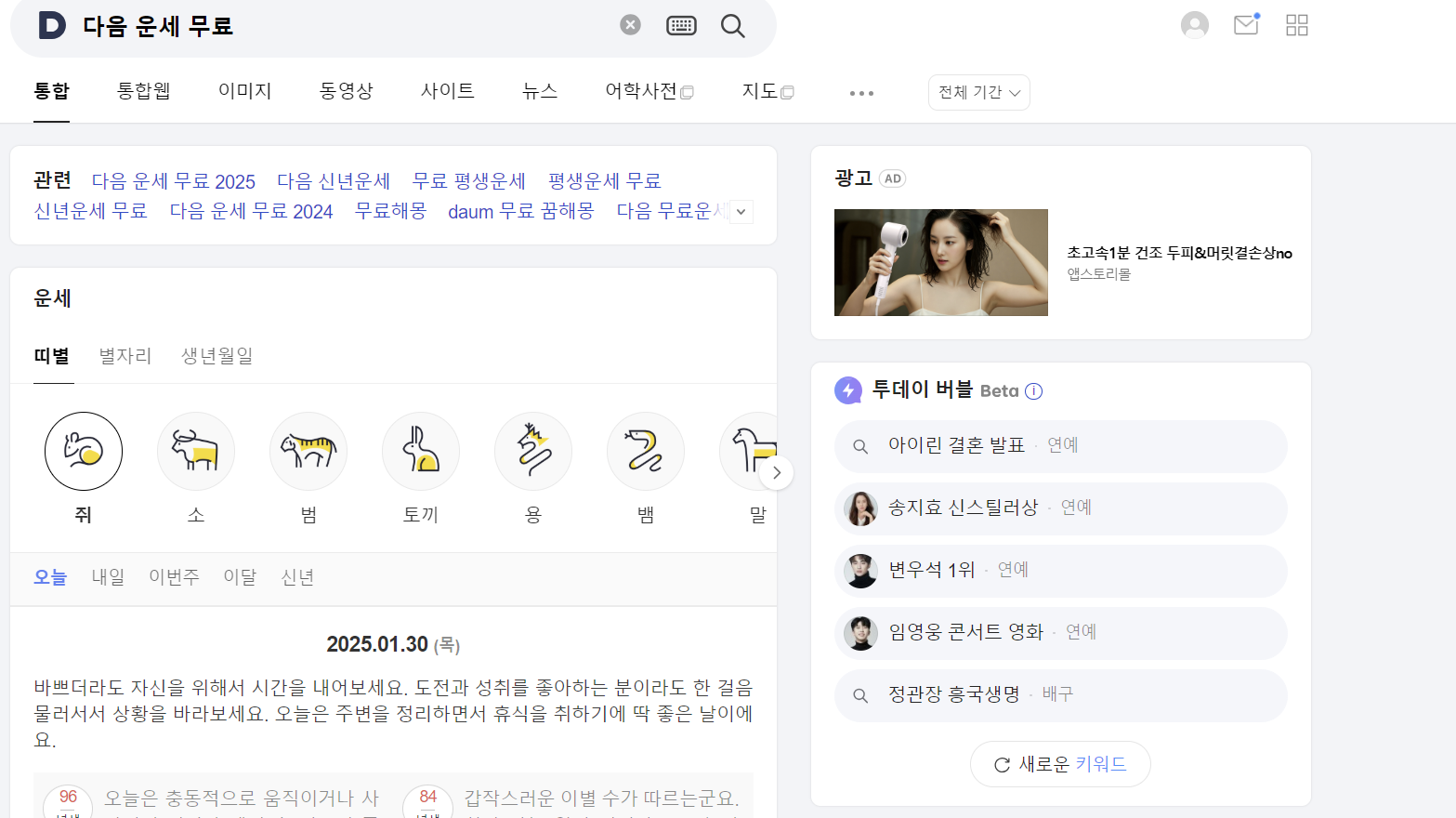Image resolution: width=1456 pixels, height=818 pixels.
Task: Open the 전체 기간 period dropdown
Action: click(979, 92)
